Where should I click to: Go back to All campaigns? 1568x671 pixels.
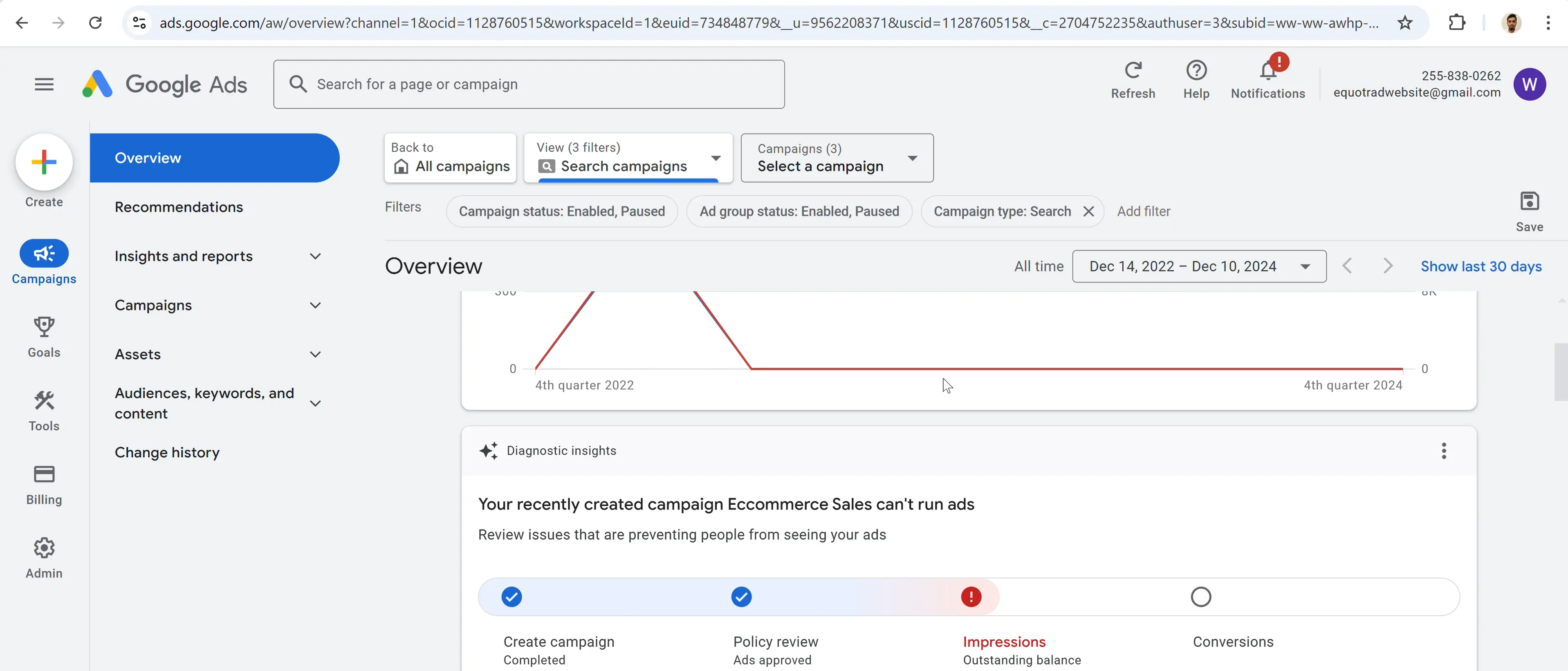[x=450, y=158]
